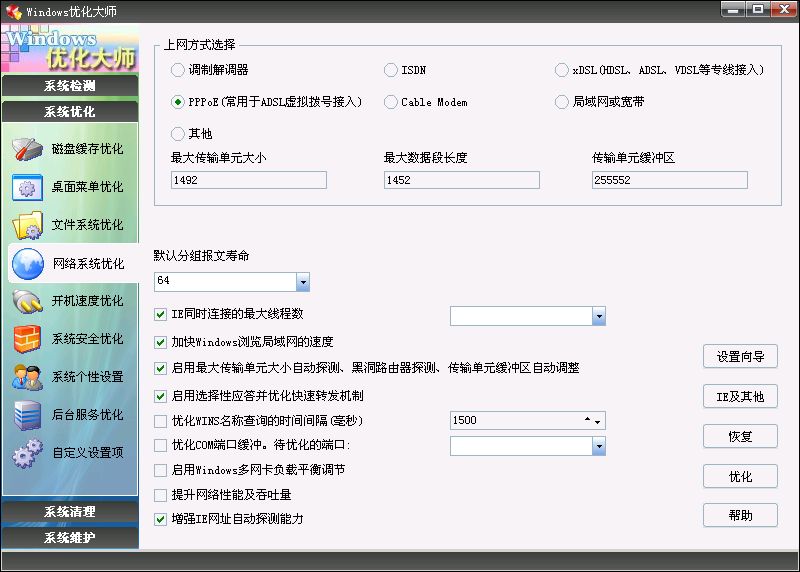Open 开机速度优化 page label

(87, 301)
